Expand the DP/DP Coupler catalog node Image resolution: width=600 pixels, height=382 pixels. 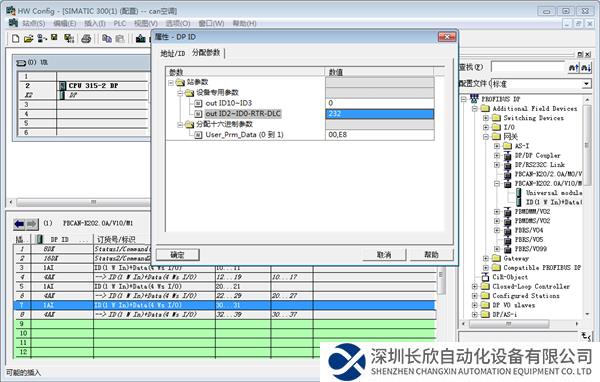[x=497, y=155]
